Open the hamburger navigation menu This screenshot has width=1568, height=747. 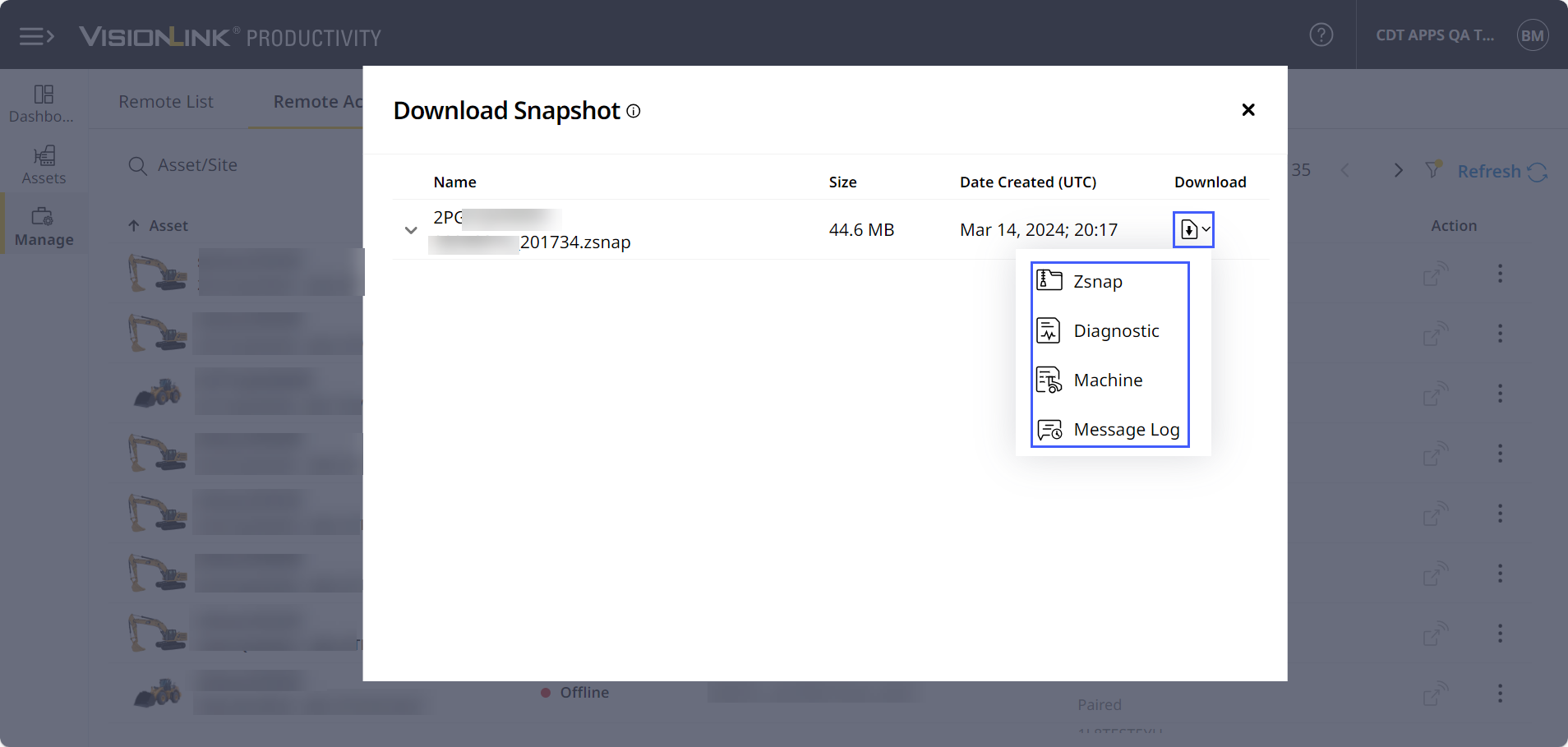(x=36, y=36)
